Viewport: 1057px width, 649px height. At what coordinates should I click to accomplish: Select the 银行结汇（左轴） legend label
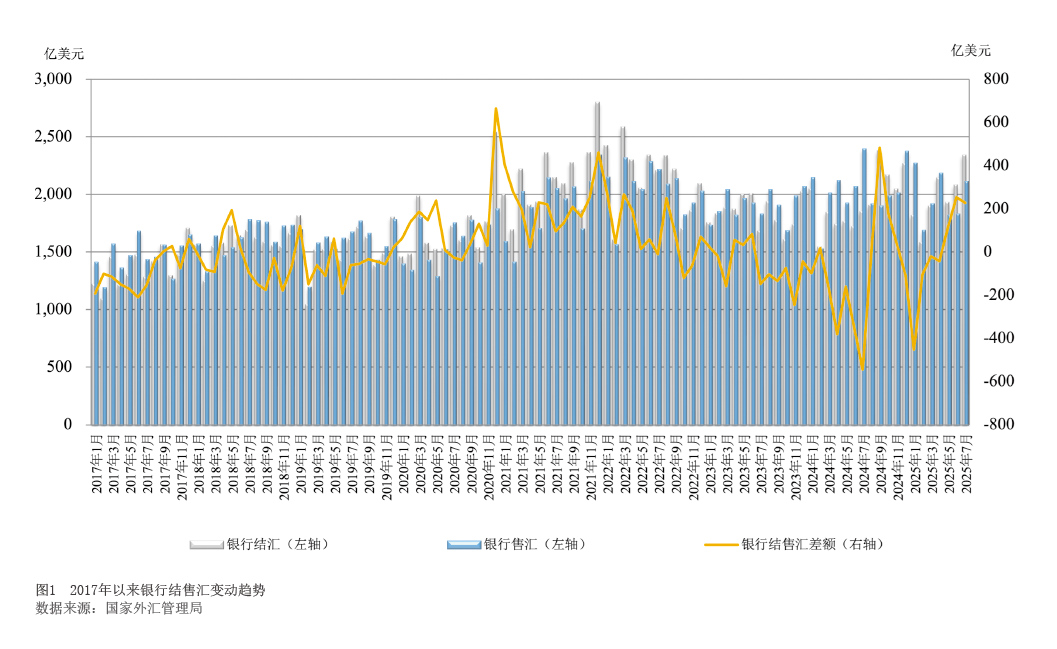tap(277, 545)
